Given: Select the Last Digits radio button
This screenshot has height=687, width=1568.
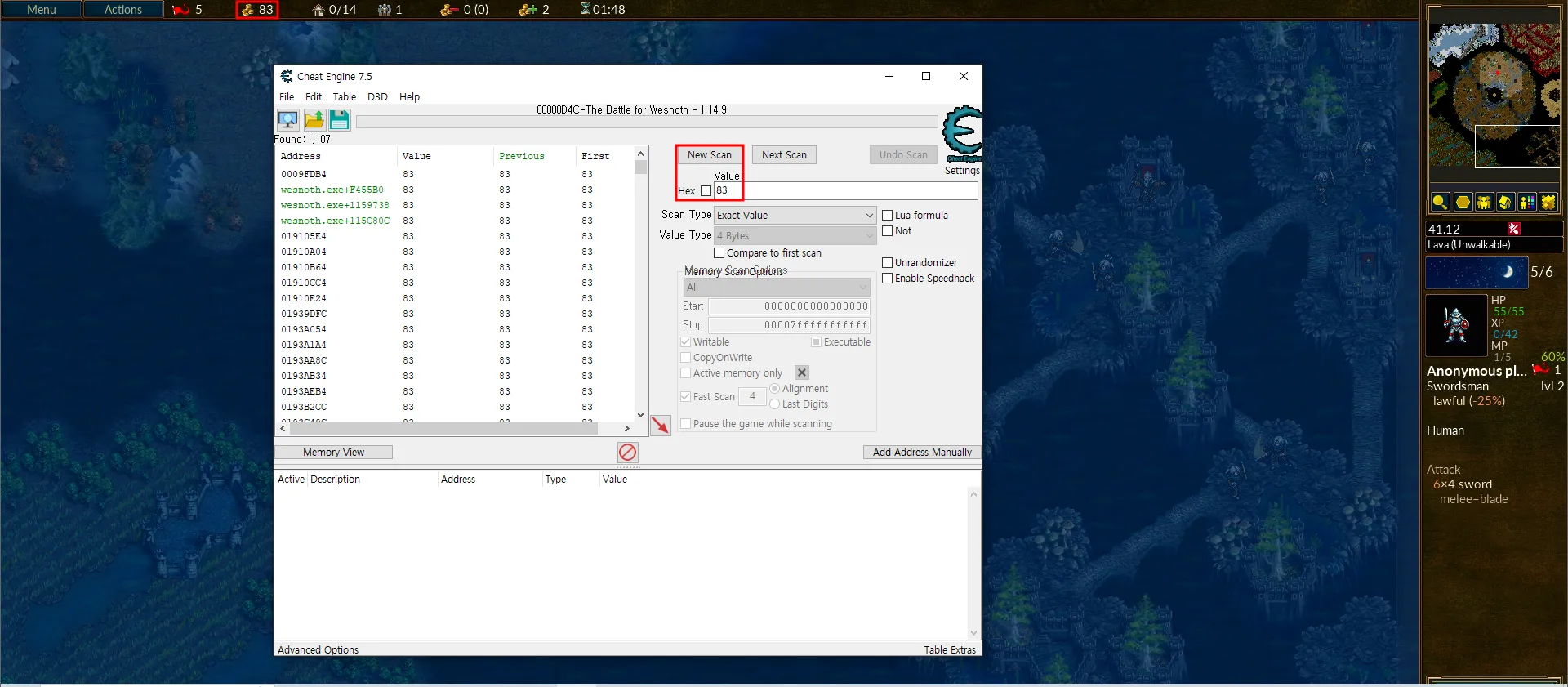Looking at the screenshot, I should point(775,404).
